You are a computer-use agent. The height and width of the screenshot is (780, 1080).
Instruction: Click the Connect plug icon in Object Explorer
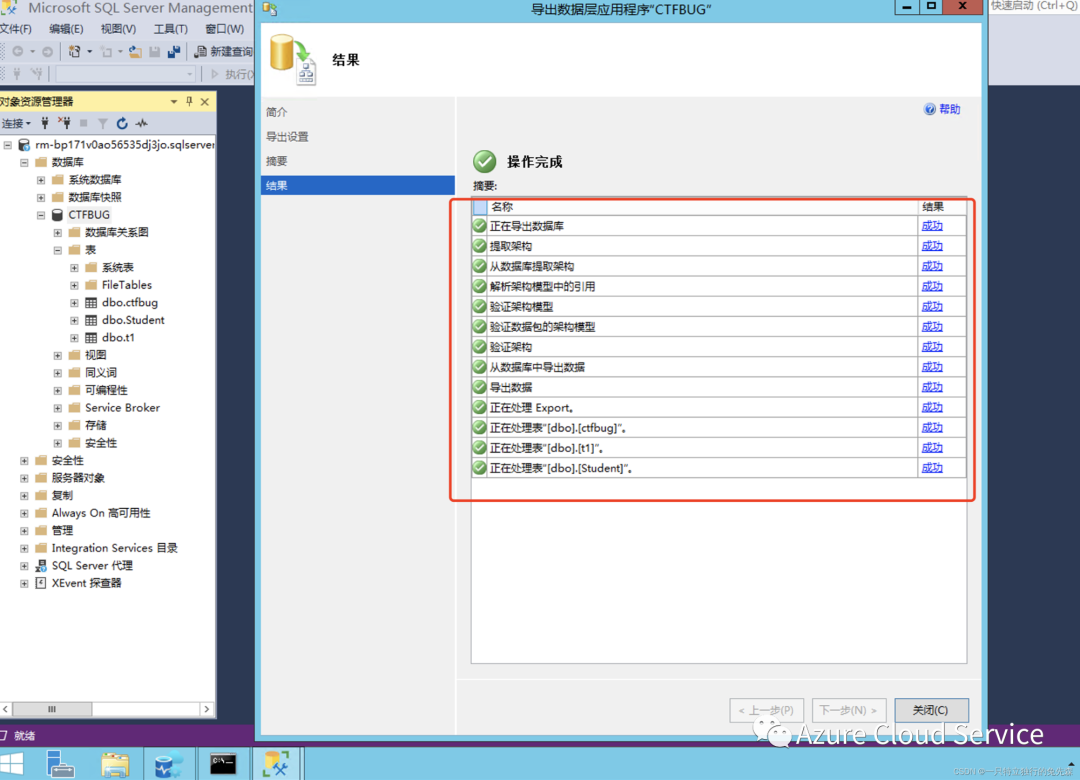point(45,123)
